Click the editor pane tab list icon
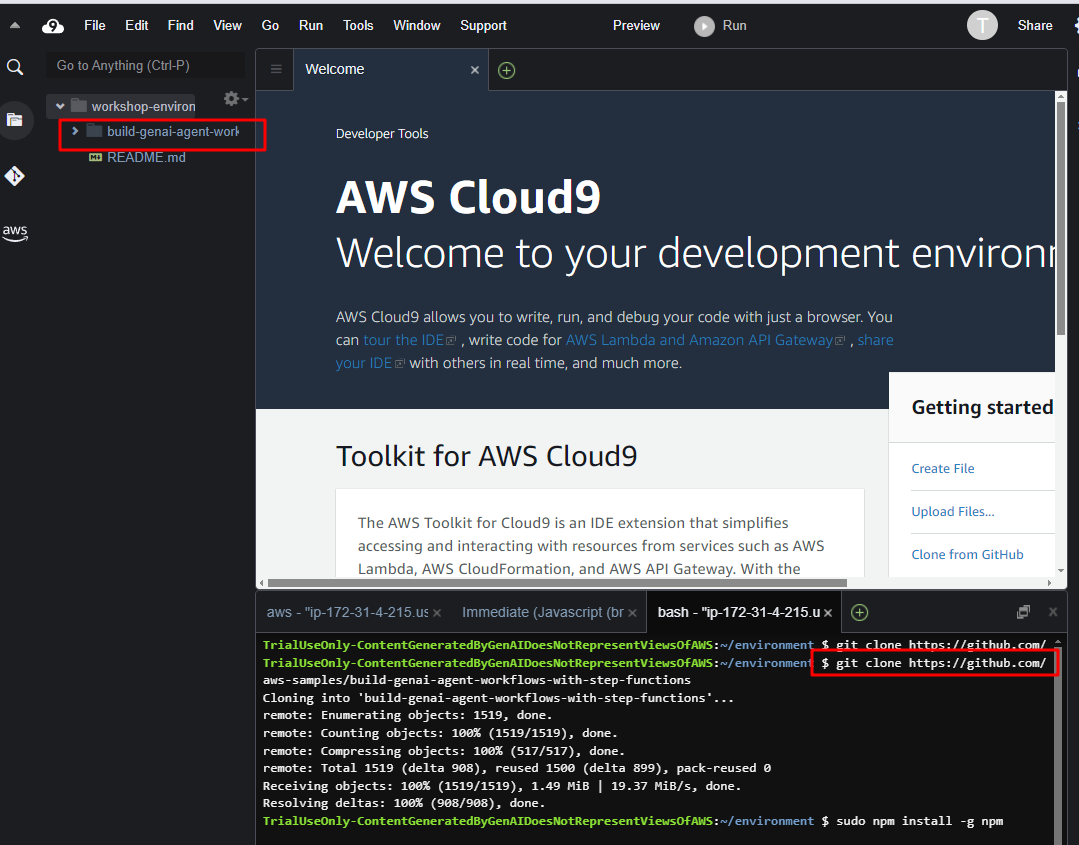Image resolution: width=1079 pixels, height=845 pixels. point(276,69)
